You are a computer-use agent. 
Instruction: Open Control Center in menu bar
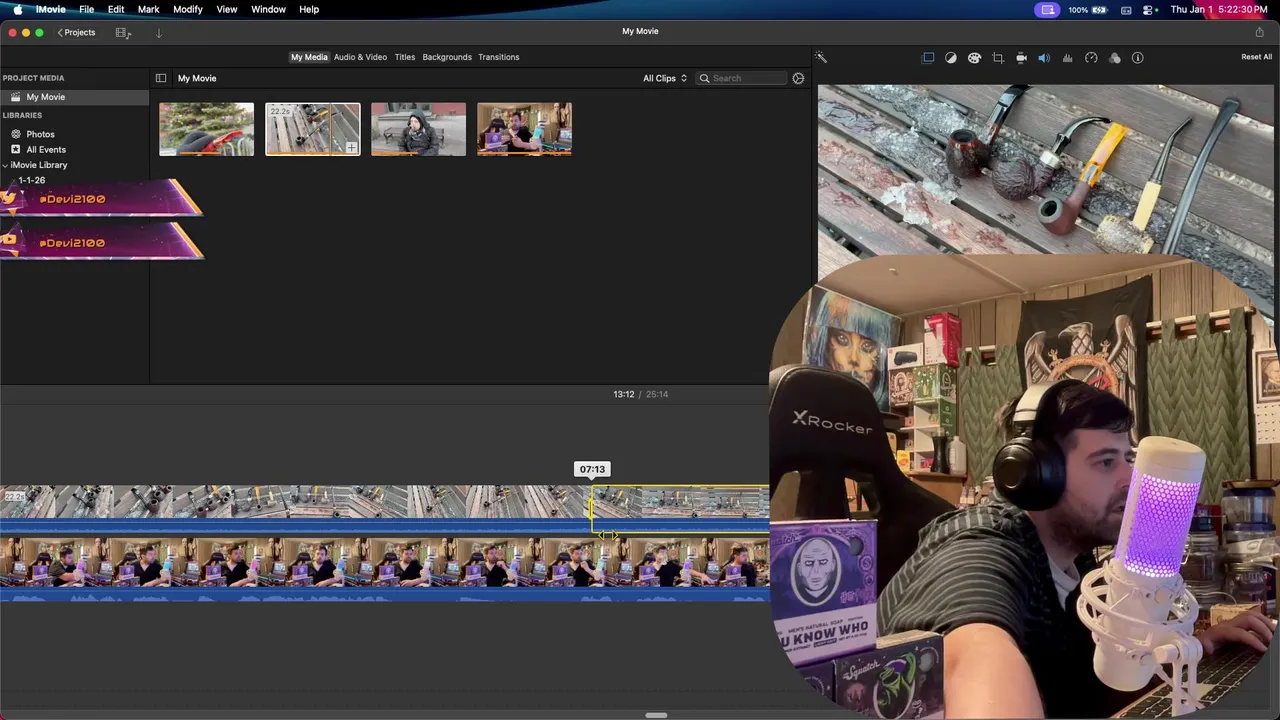(x=1149, y=9)
